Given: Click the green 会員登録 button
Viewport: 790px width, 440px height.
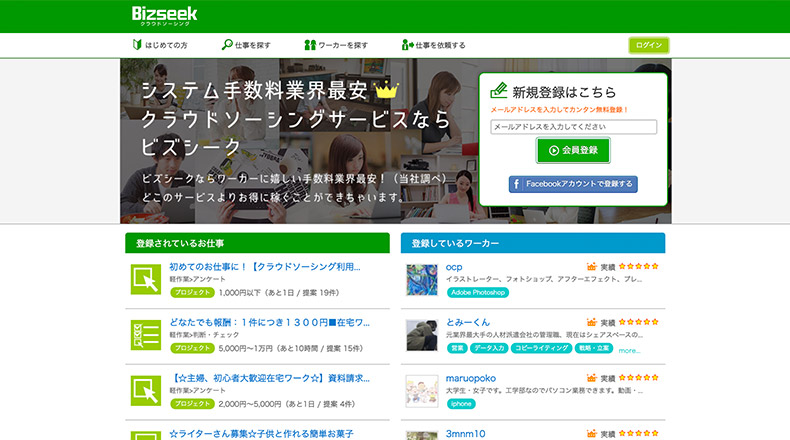Looking at the screenshot, I should (573, 150).
